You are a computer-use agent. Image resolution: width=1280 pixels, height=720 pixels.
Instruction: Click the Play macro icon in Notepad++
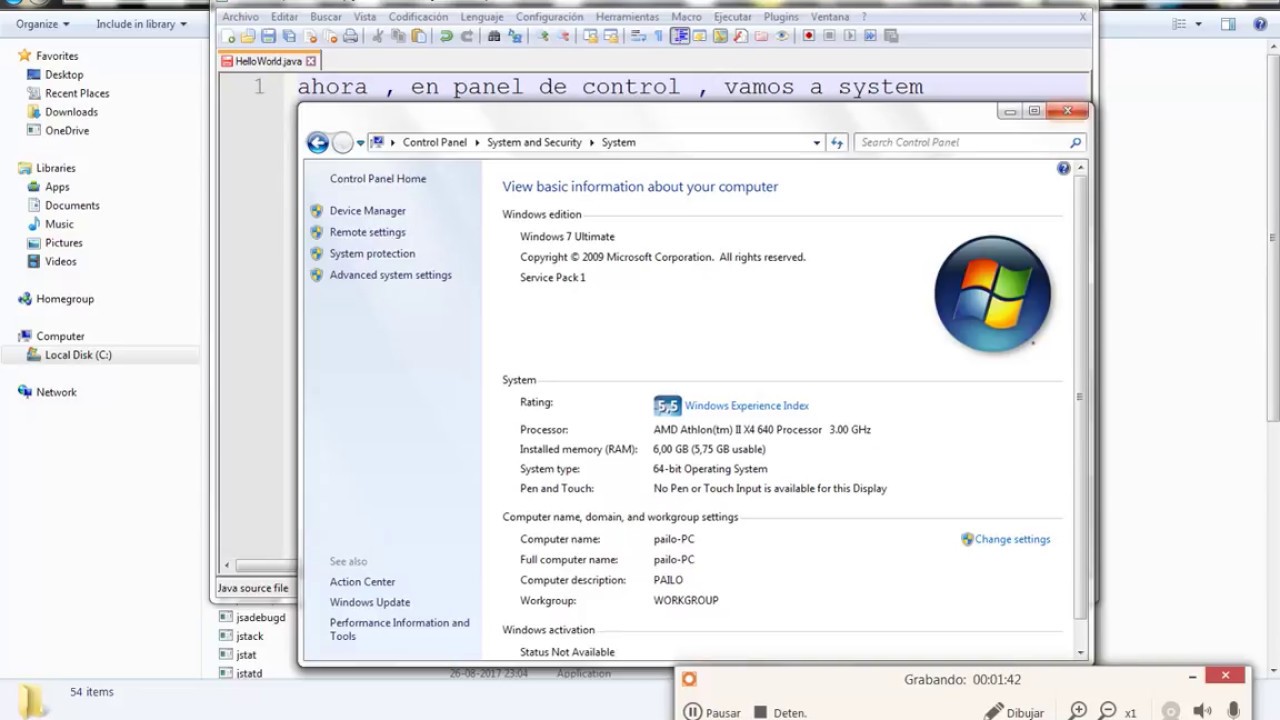tap(850, 36)
